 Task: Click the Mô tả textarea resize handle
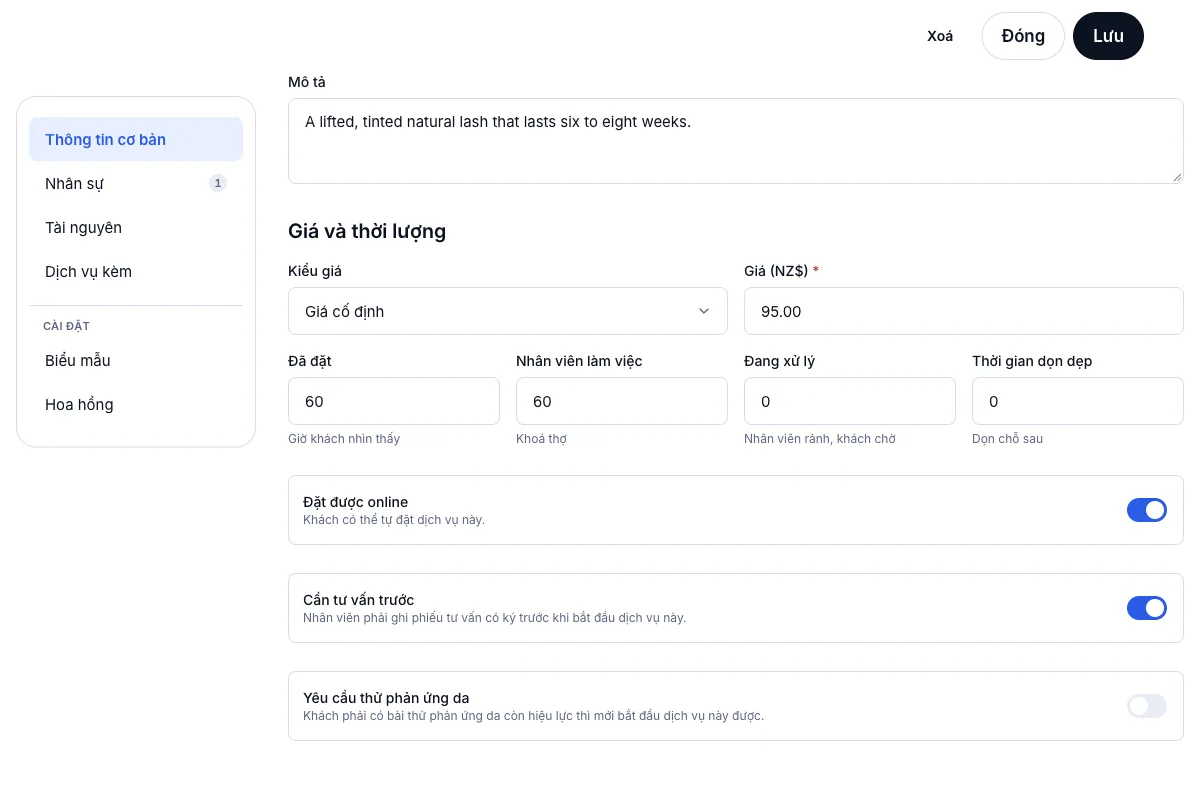click(1176, 176)
